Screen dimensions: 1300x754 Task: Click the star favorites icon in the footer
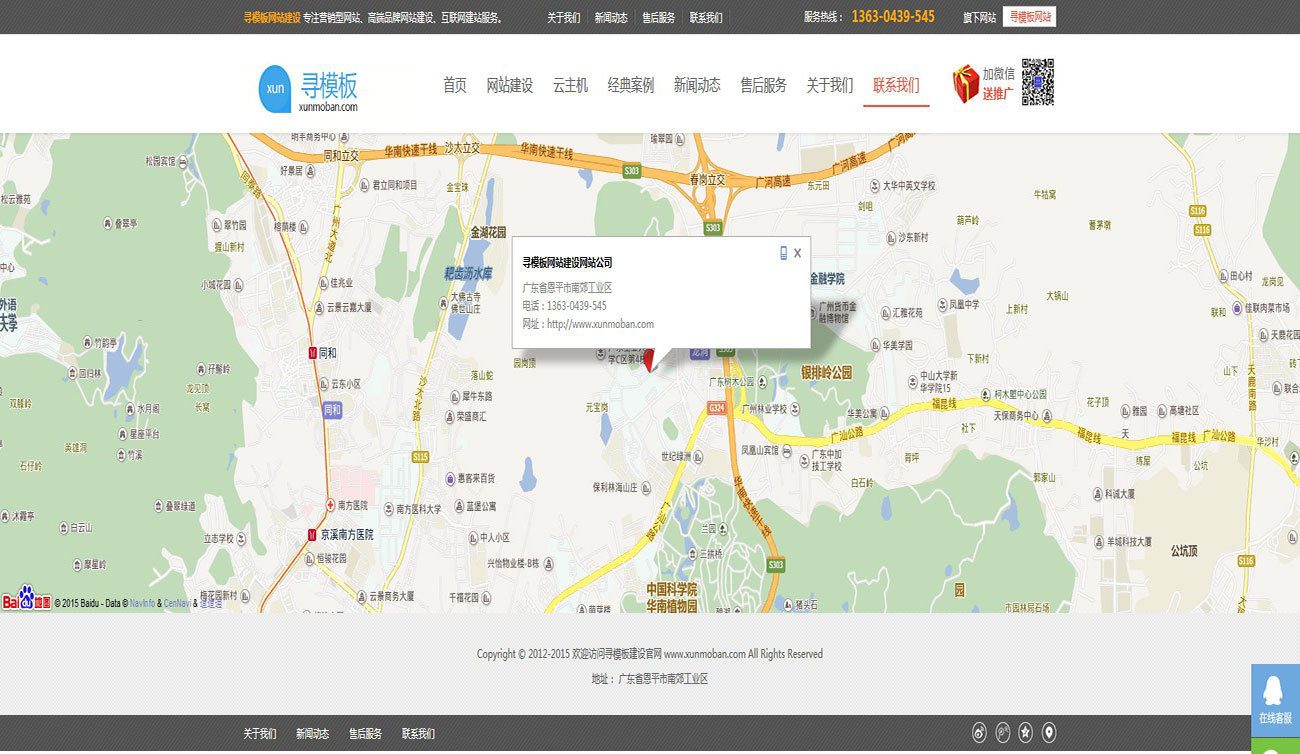pyautogui.click(x=1025, y=734)
